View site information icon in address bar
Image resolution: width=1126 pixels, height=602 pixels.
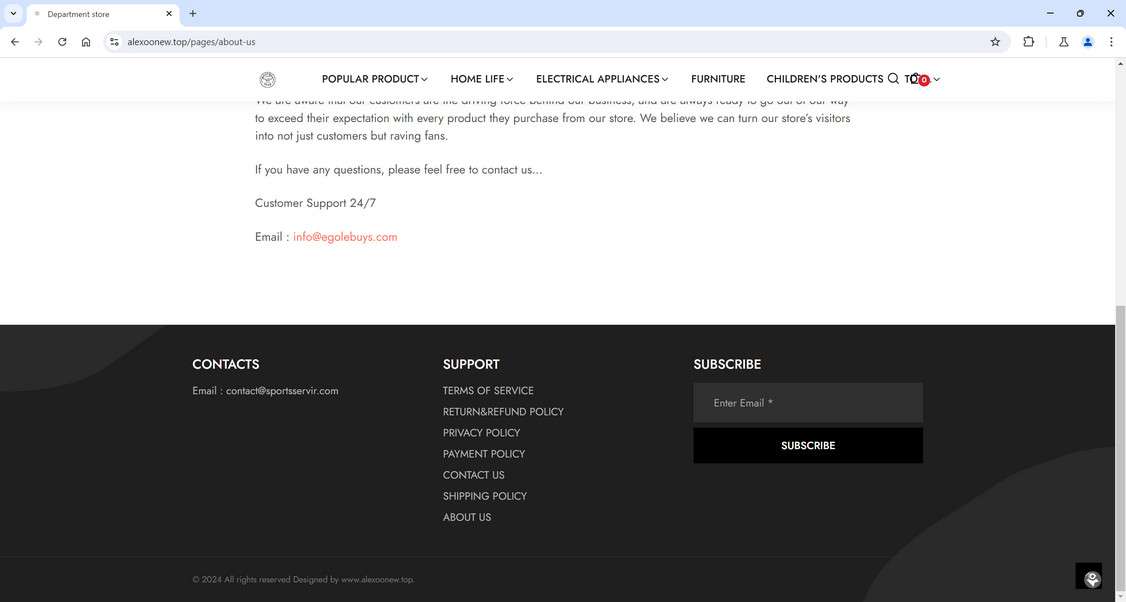114,42
